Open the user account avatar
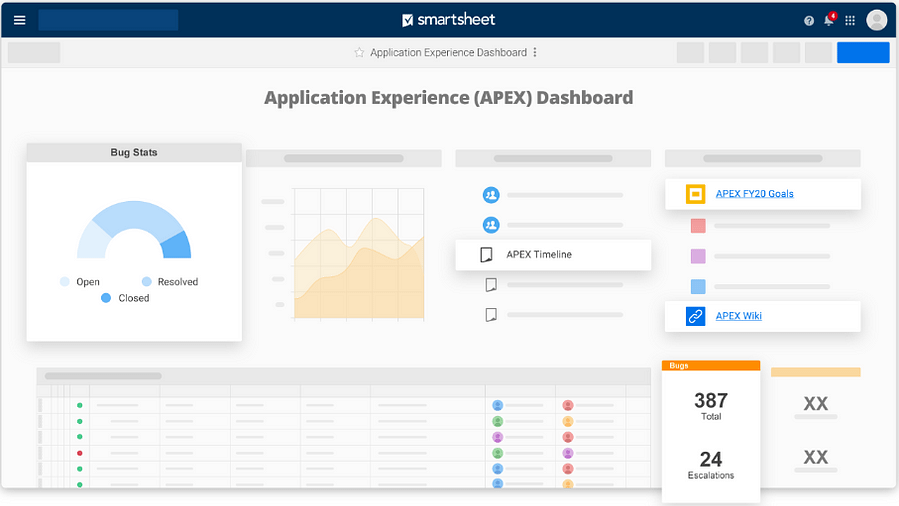The image size is (899, 506). click(877, 20)
